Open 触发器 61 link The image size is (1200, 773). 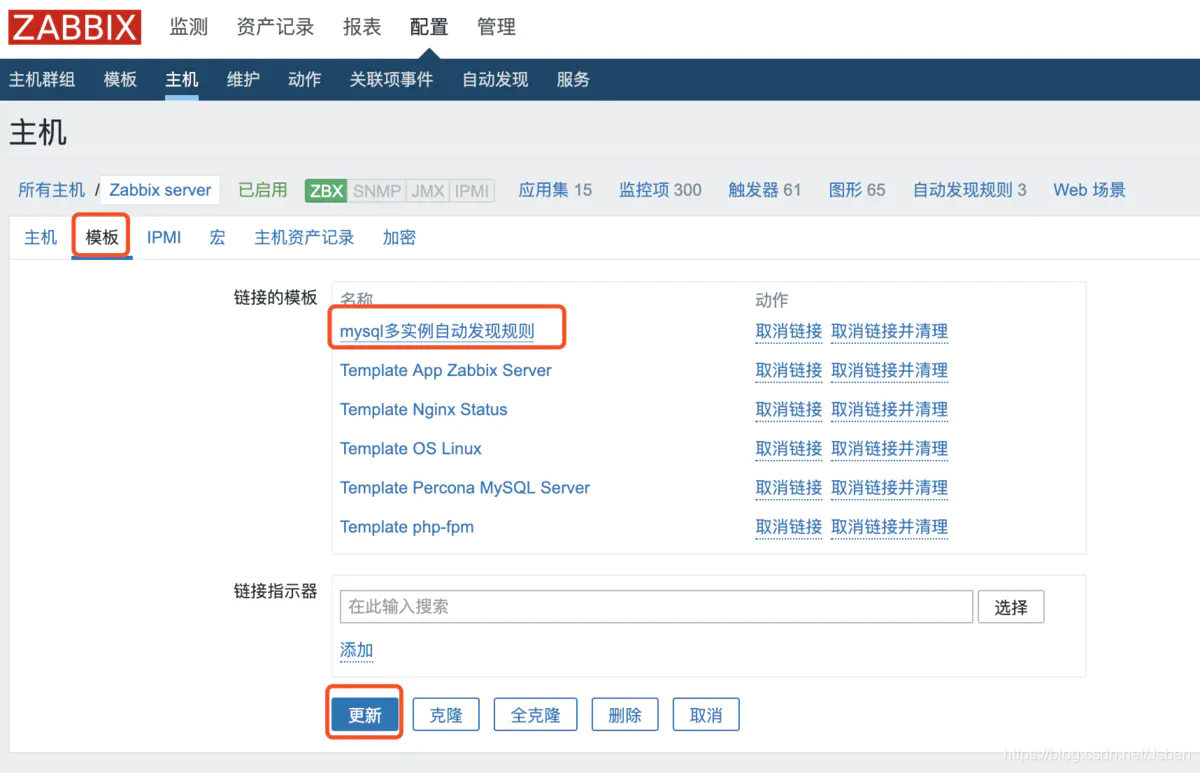pos(765,190)
